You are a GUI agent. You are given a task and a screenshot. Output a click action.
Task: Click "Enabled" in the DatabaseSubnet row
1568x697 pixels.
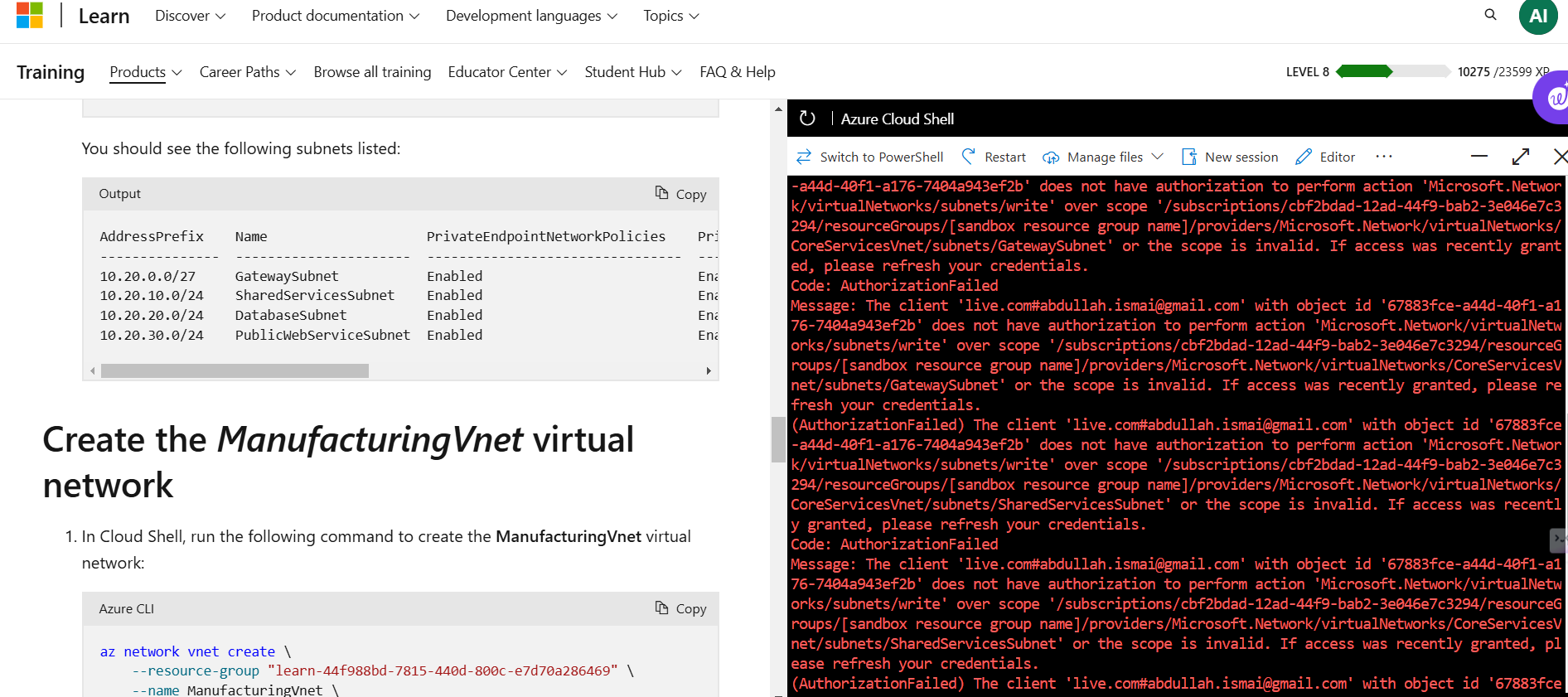[x=454, y=315]
